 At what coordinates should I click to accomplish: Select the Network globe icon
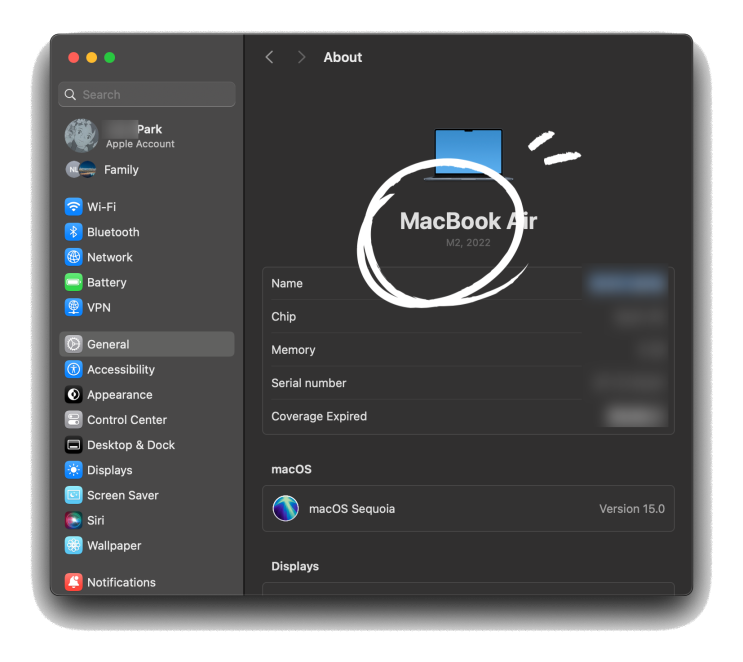point(73,257)
